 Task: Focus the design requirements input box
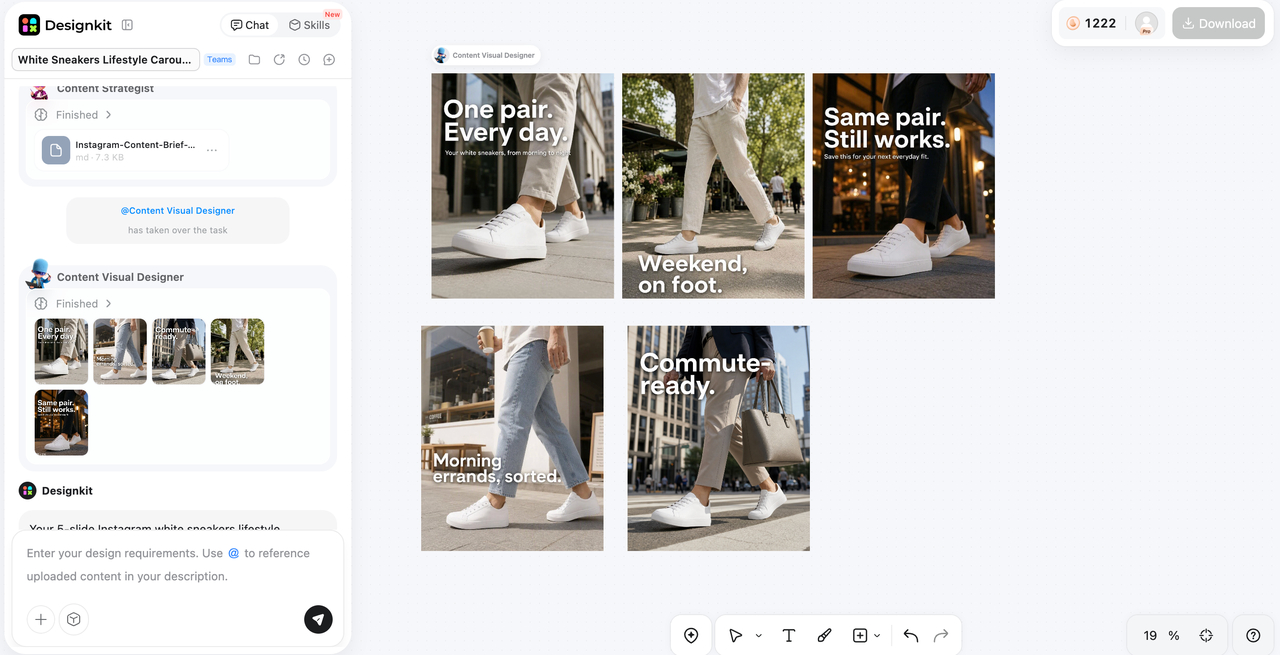click(x=178, y=565)
